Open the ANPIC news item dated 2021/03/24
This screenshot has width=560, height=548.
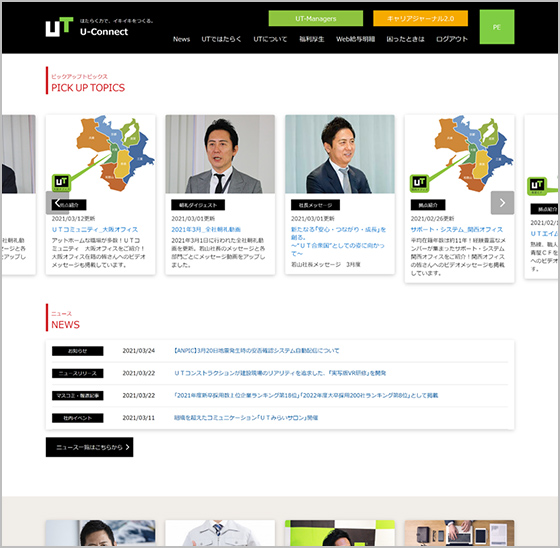pyautogui.click(x=256, y=351)
